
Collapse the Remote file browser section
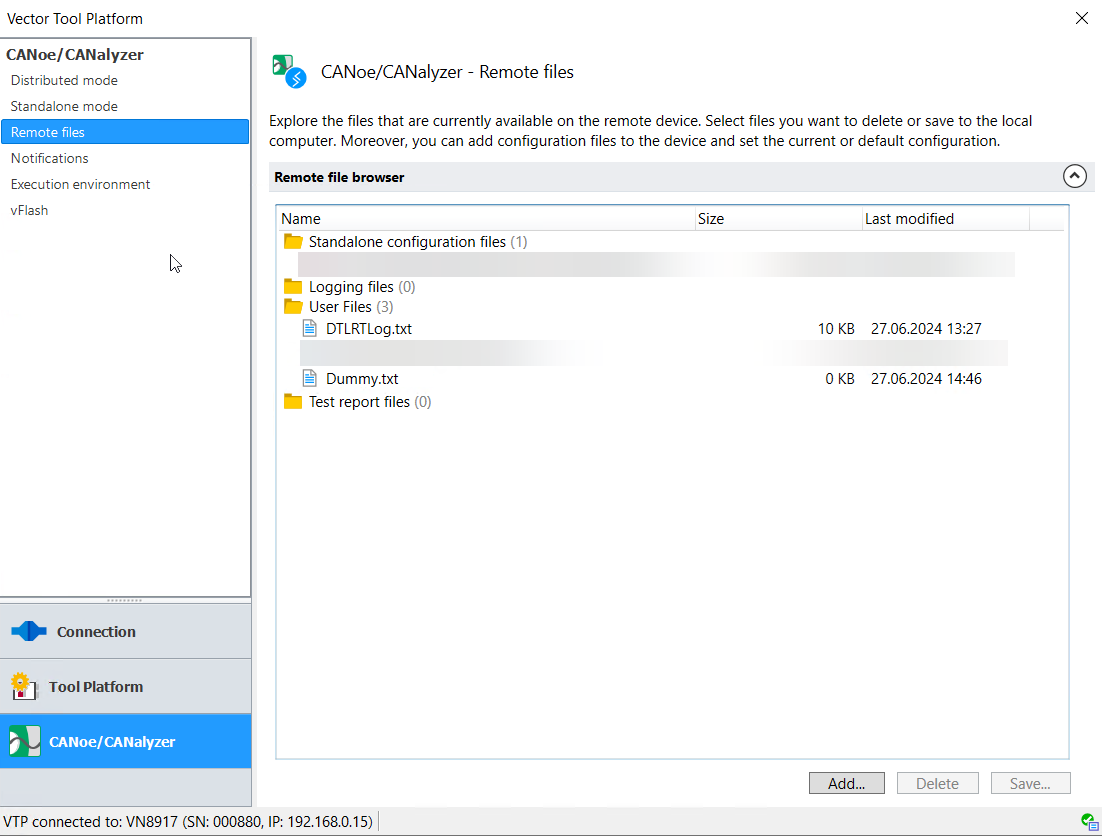coord(1074,176)
